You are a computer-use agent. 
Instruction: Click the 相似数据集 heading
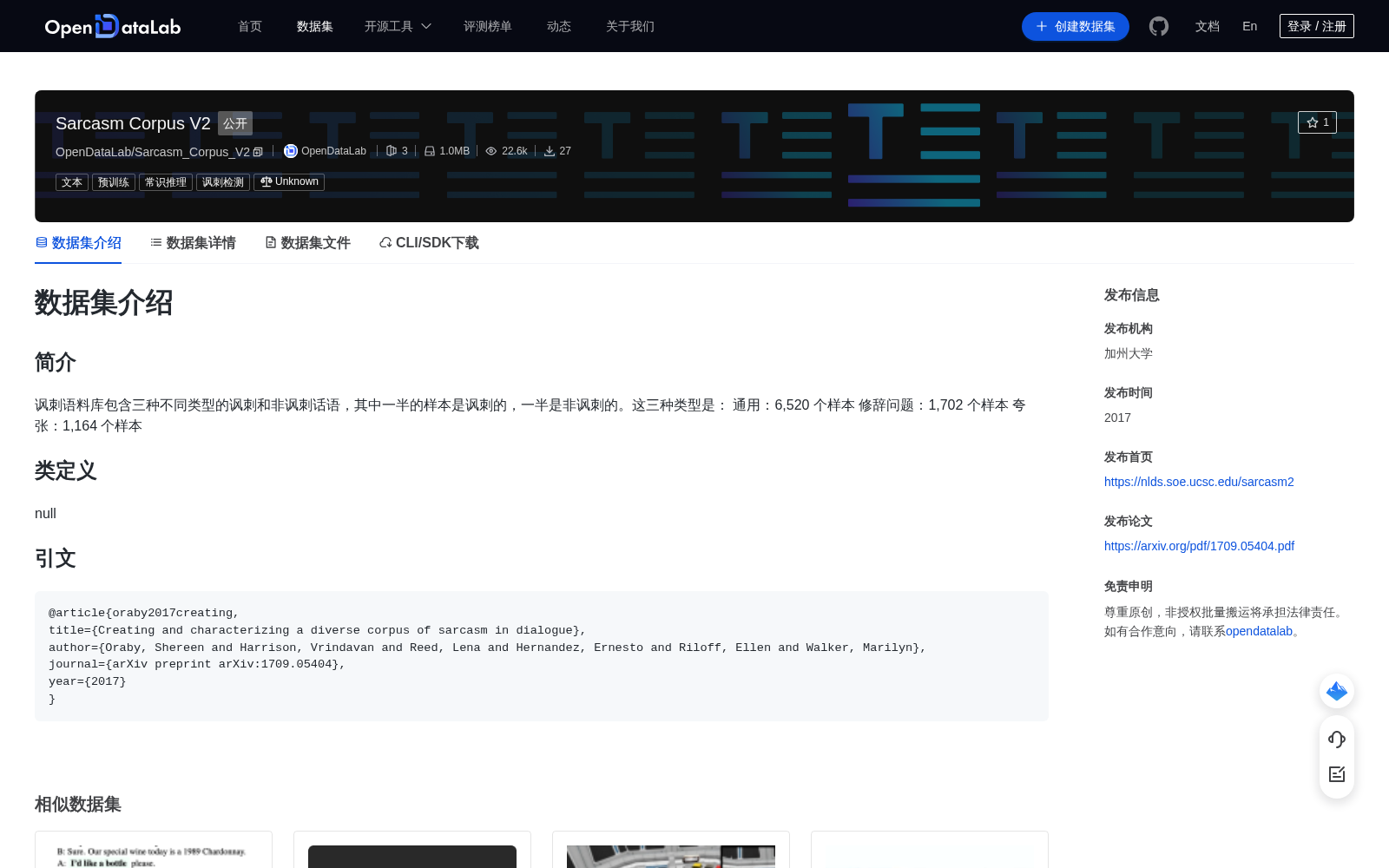coord(78,805)
